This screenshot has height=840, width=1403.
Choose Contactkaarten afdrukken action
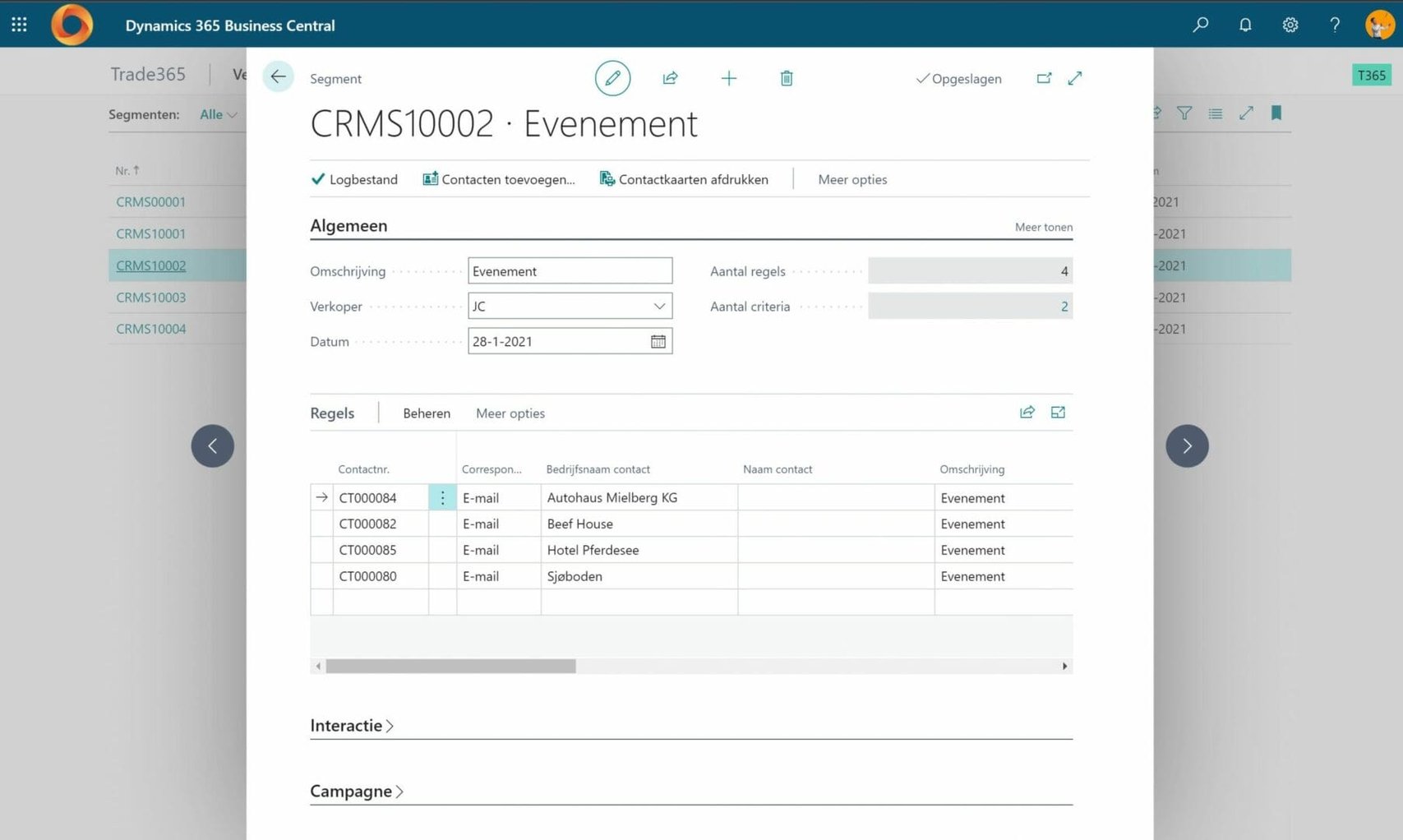684,179
